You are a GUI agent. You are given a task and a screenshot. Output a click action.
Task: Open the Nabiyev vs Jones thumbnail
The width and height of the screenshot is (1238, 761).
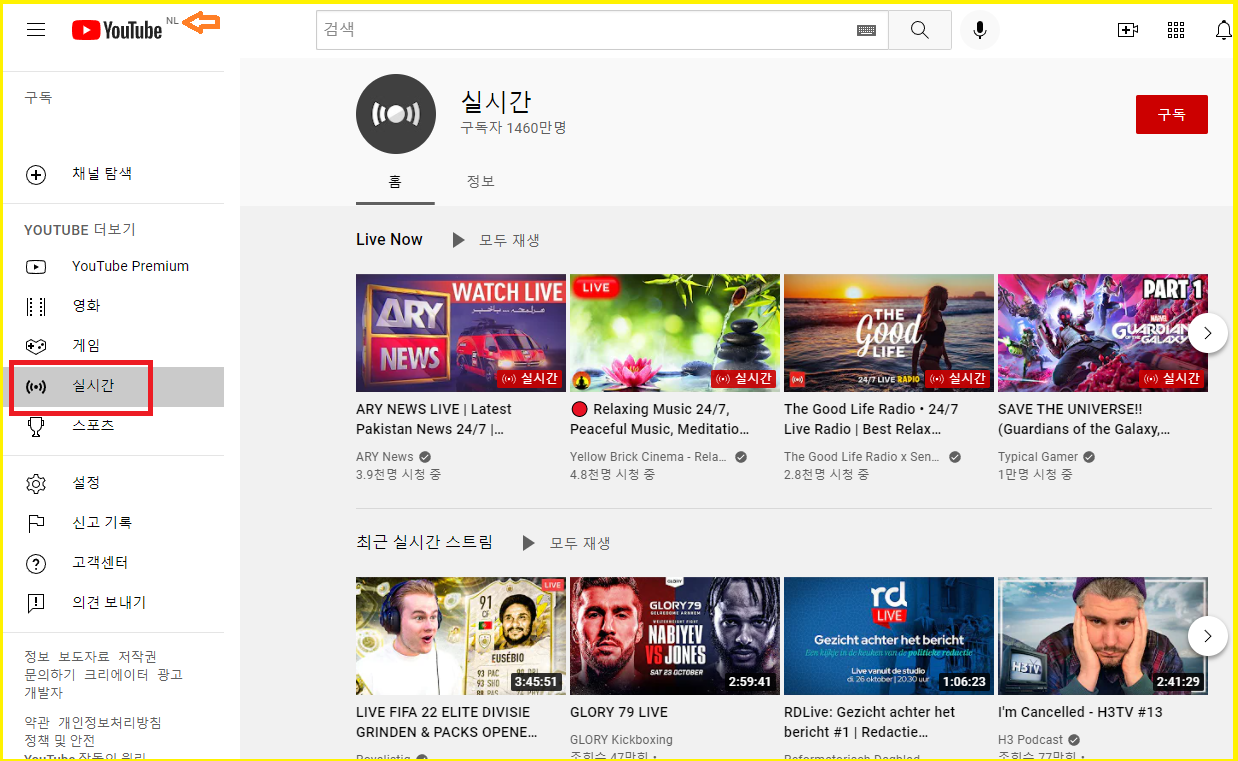pos(675,636)
